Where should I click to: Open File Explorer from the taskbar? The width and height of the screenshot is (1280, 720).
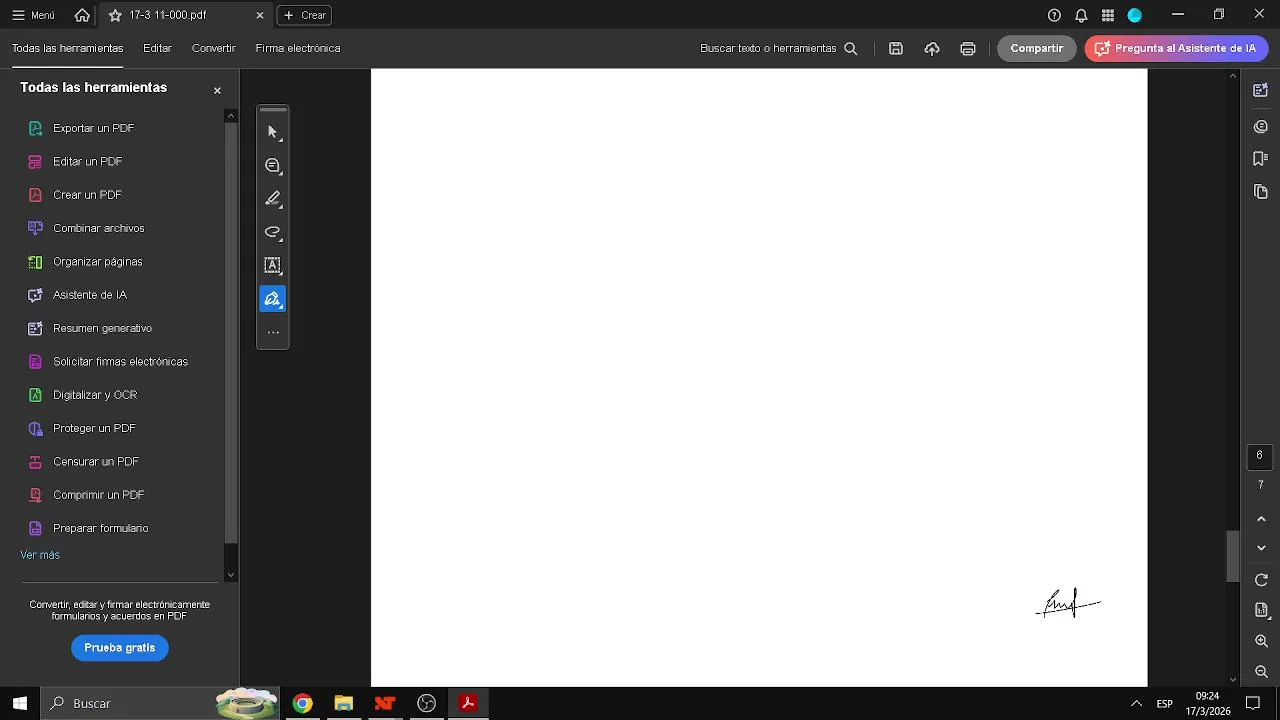click(344, 703)
